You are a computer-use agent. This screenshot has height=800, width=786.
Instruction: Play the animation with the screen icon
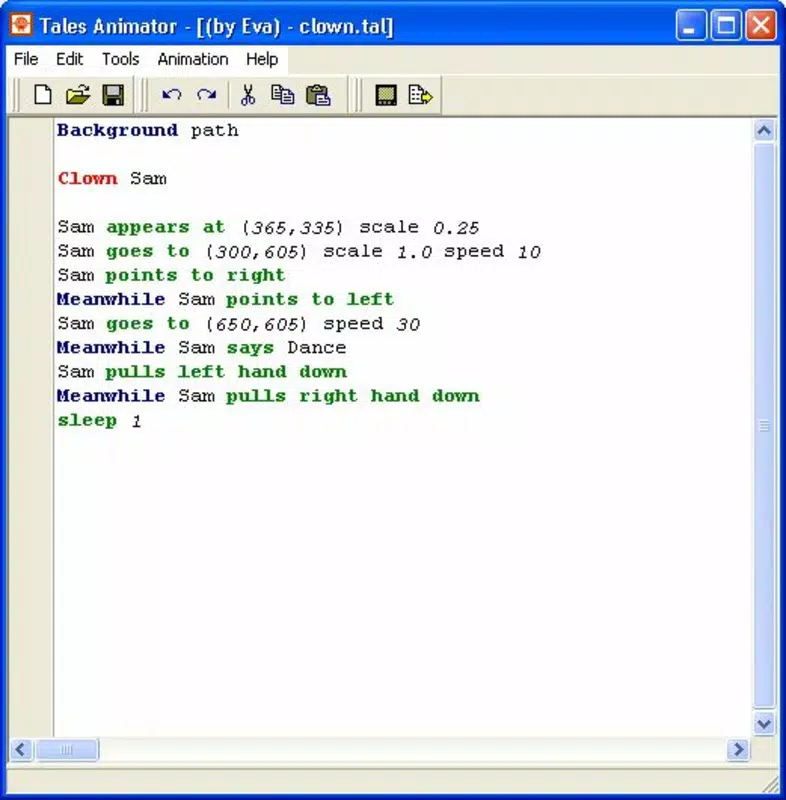click(x=386, y=95)
